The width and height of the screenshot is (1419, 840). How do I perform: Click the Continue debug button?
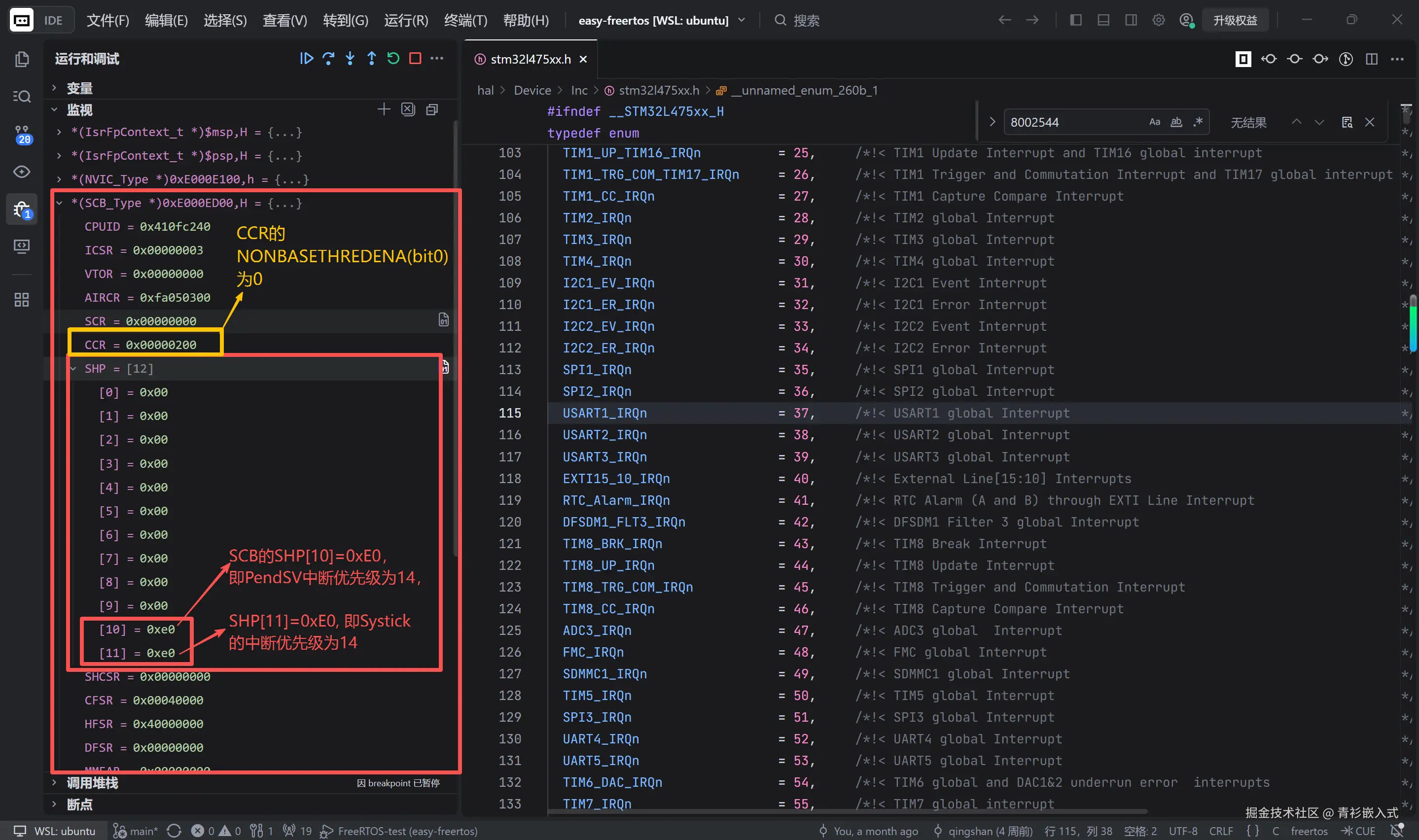(x=306, y=58)
